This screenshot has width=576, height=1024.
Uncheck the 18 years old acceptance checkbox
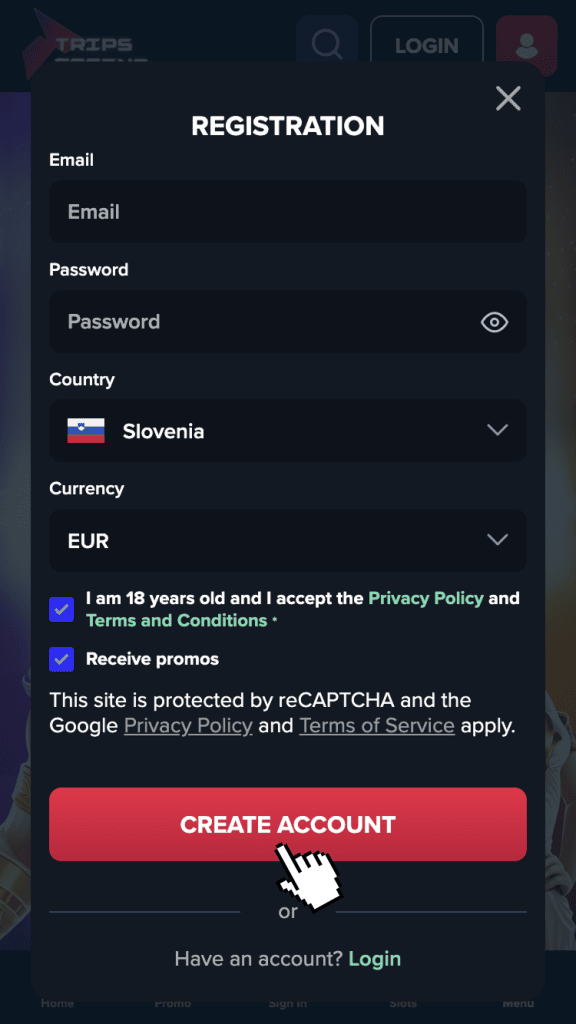click(x=61, y=609)
